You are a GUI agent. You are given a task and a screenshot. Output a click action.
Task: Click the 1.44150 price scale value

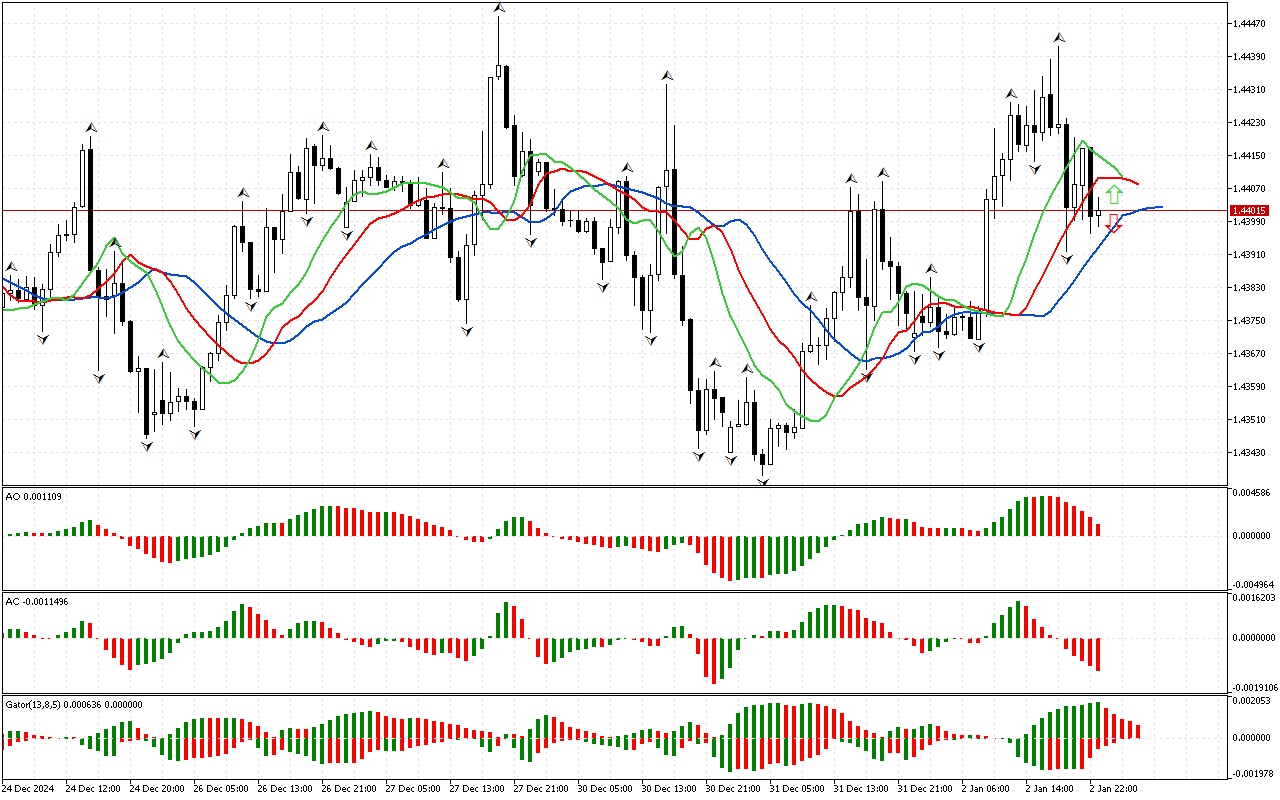(1250, 155)
